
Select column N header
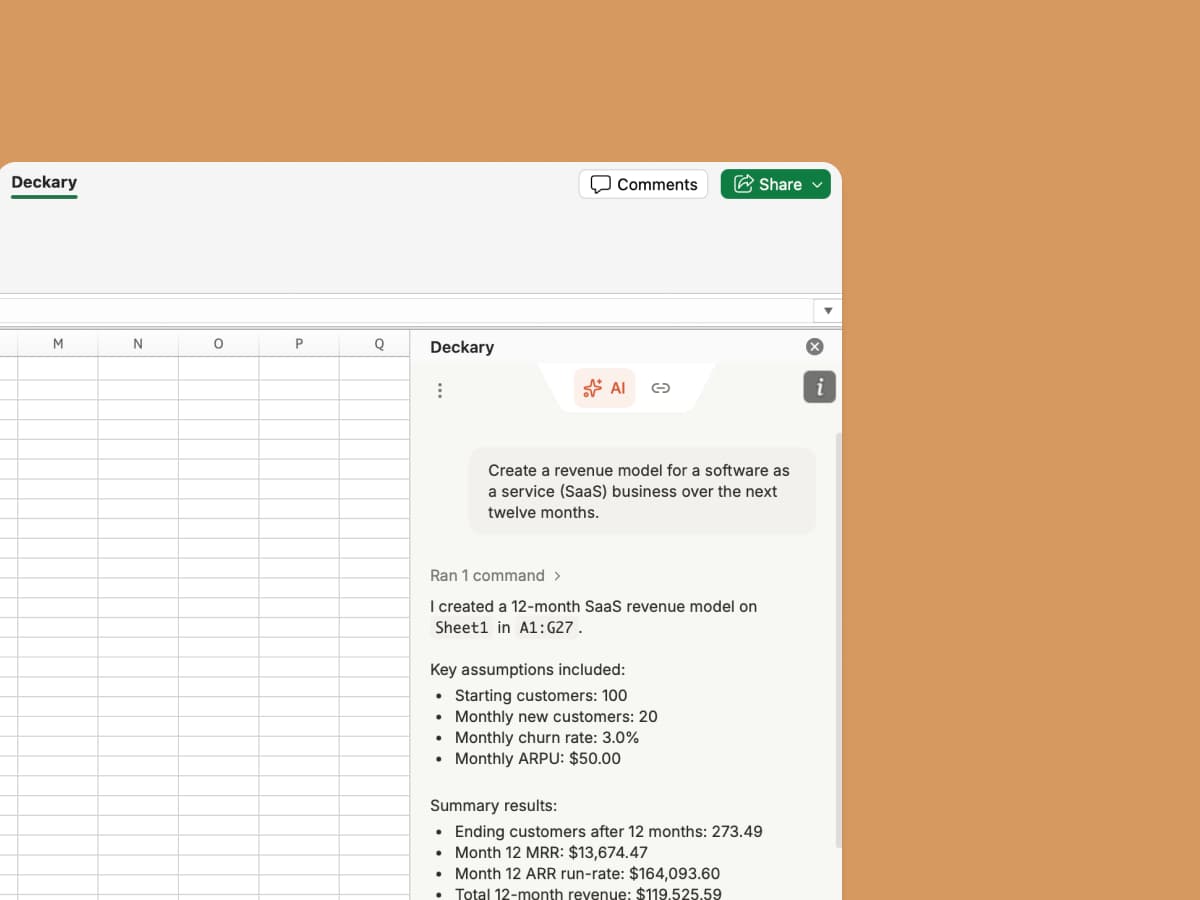coord(138,343)
